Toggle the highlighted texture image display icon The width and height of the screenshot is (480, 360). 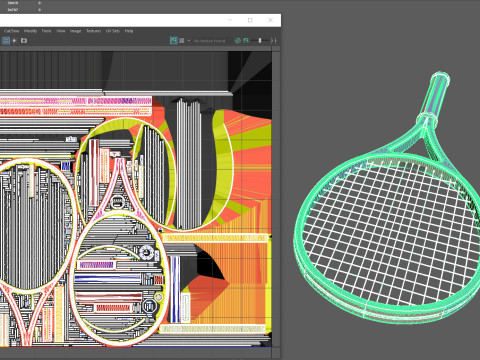[x=173, y=41]
